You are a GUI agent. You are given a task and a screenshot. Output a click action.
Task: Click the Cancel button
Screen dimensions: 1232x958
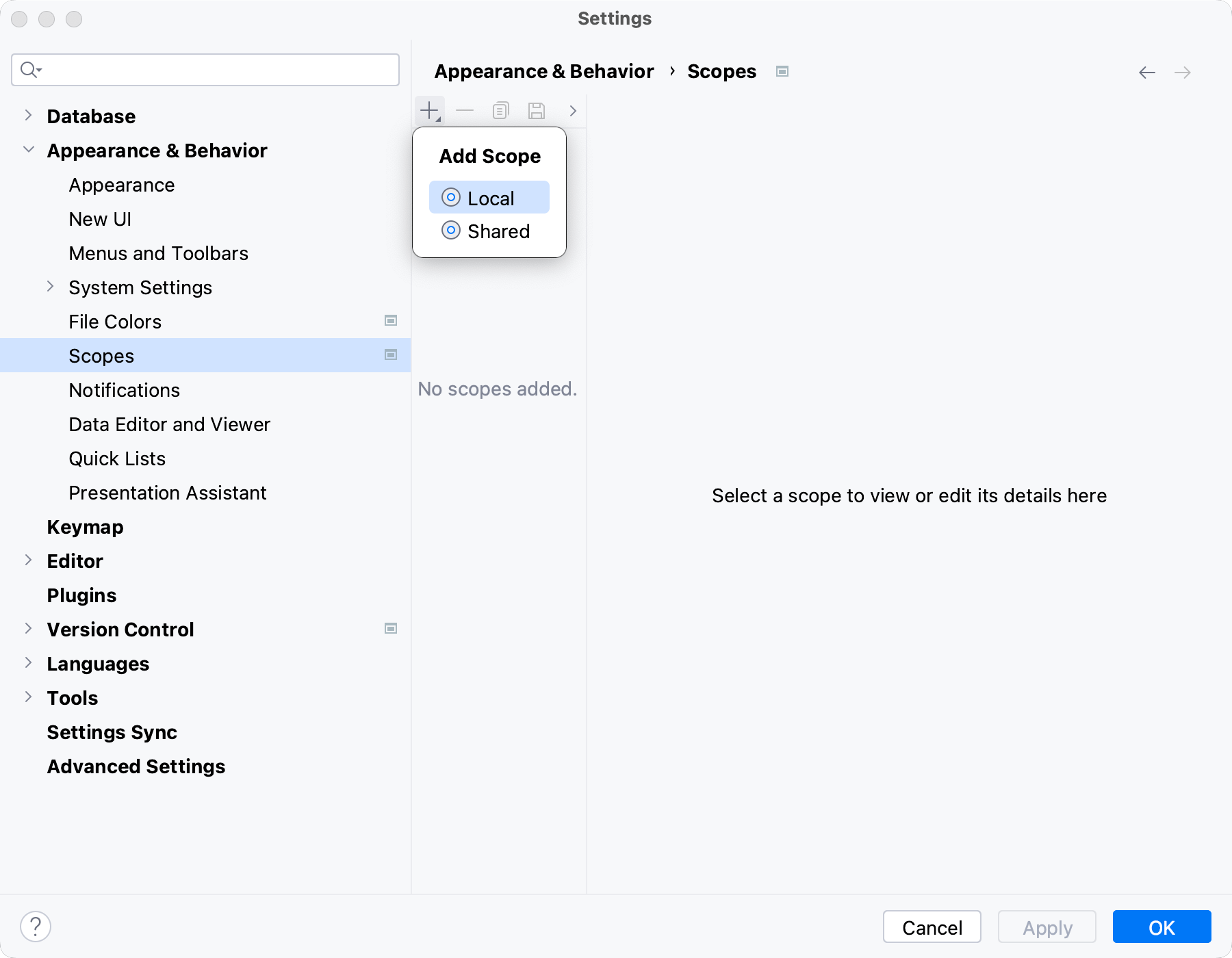pyautogui.click(x=931, y=927)
